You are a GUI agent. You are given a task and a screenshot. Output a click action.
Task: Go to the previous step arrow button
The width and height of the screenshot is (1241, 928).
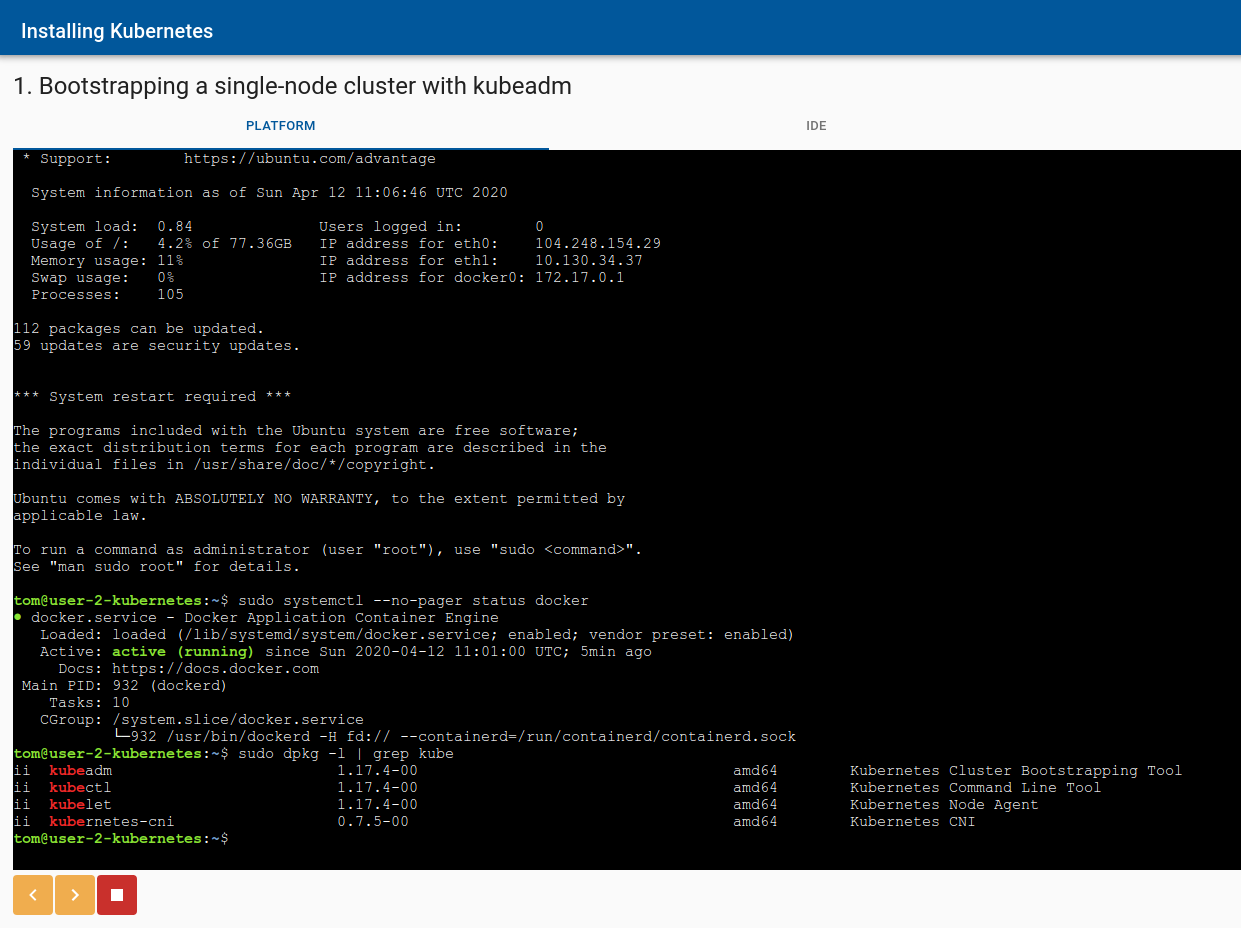pyautogui.click(x=33, y=895)
